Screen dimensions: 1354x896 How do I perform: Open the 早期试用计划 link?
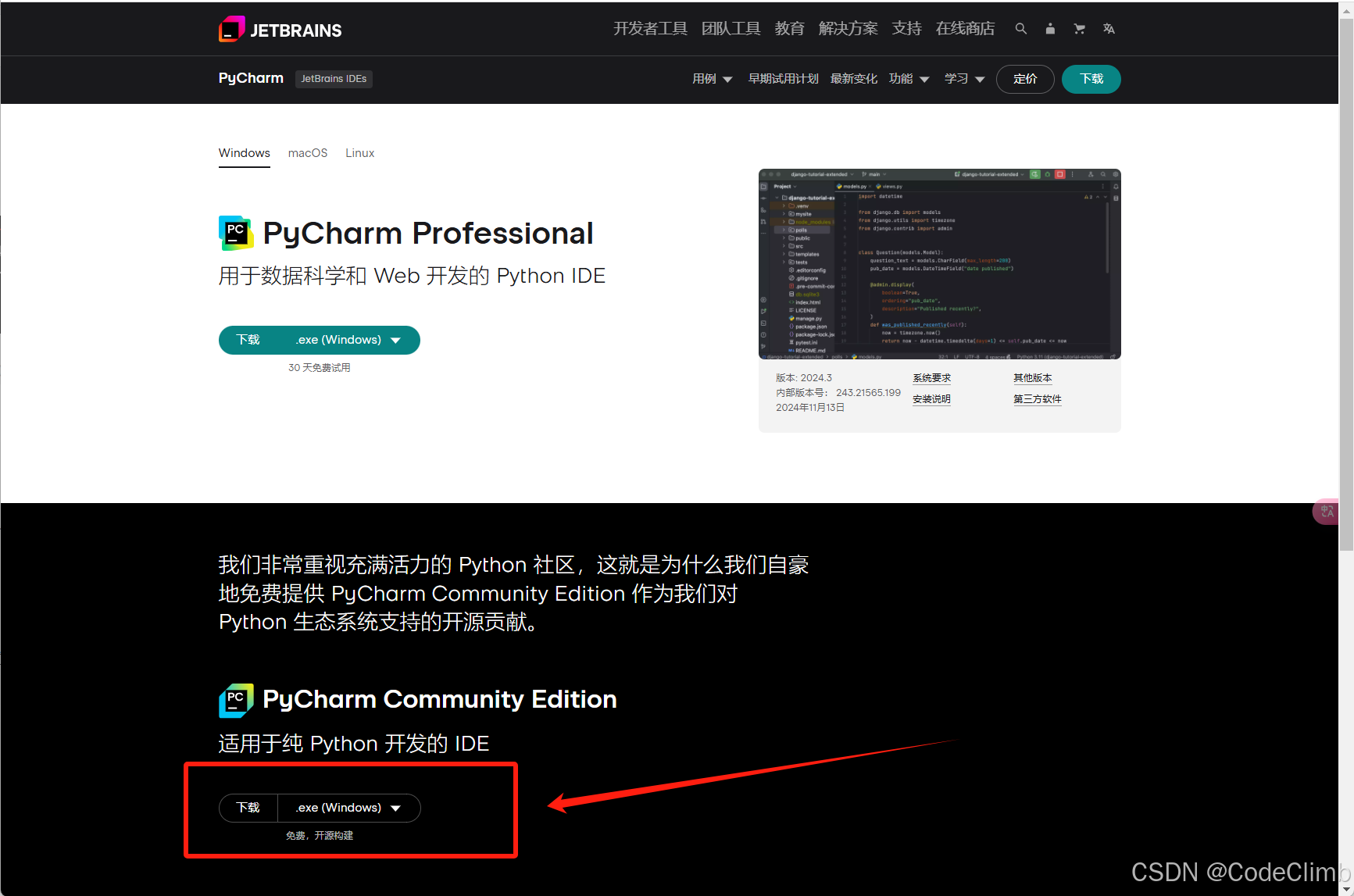pyautogui.click(x=783, y=79)
